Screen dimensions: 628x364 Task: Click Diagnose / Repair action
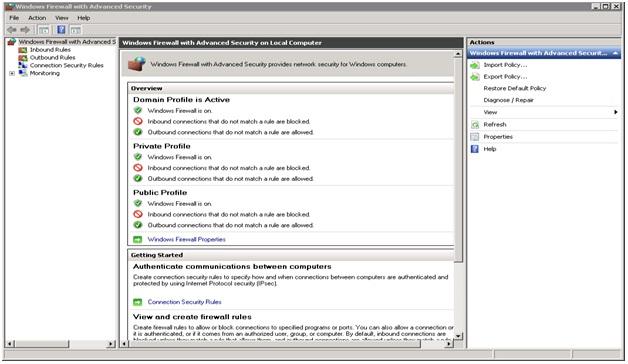click(508, 100)
